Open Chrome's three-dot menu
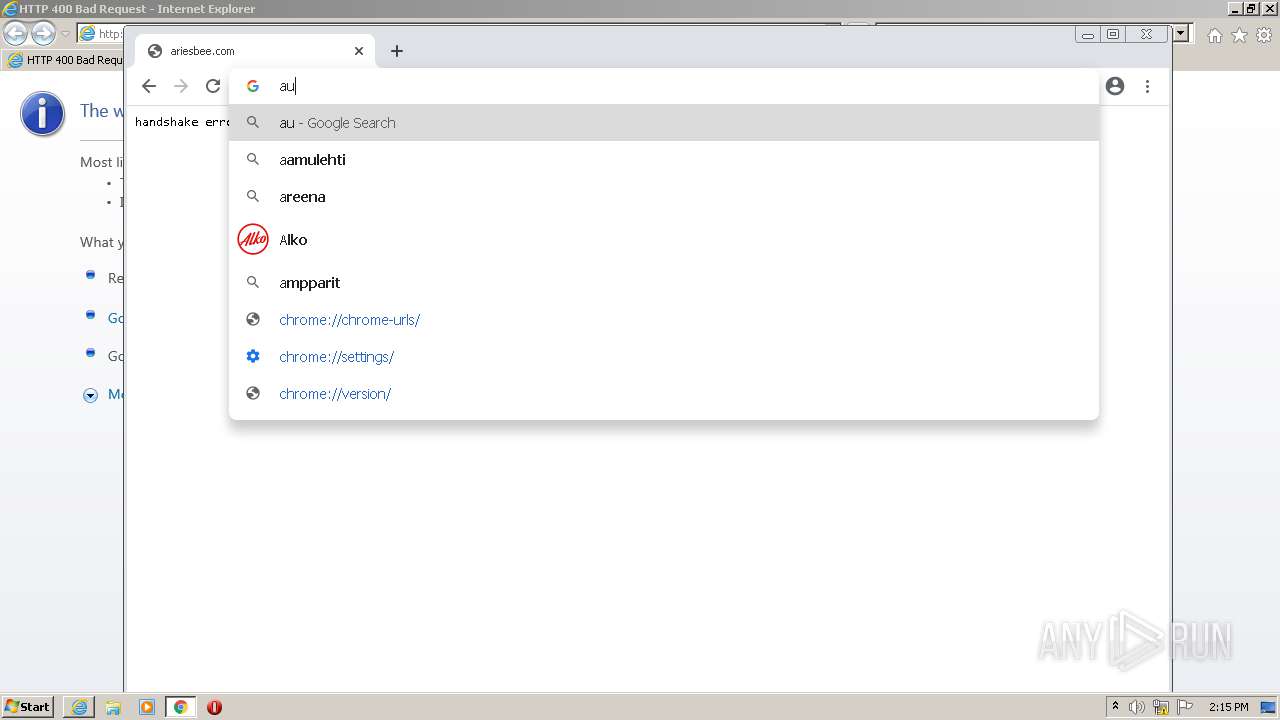 click(1147, 86)
